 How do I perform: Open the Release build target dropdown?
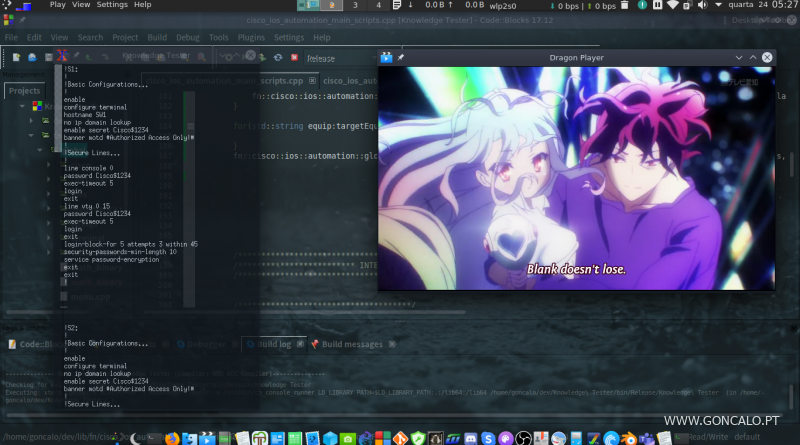[x=340, y=58]
